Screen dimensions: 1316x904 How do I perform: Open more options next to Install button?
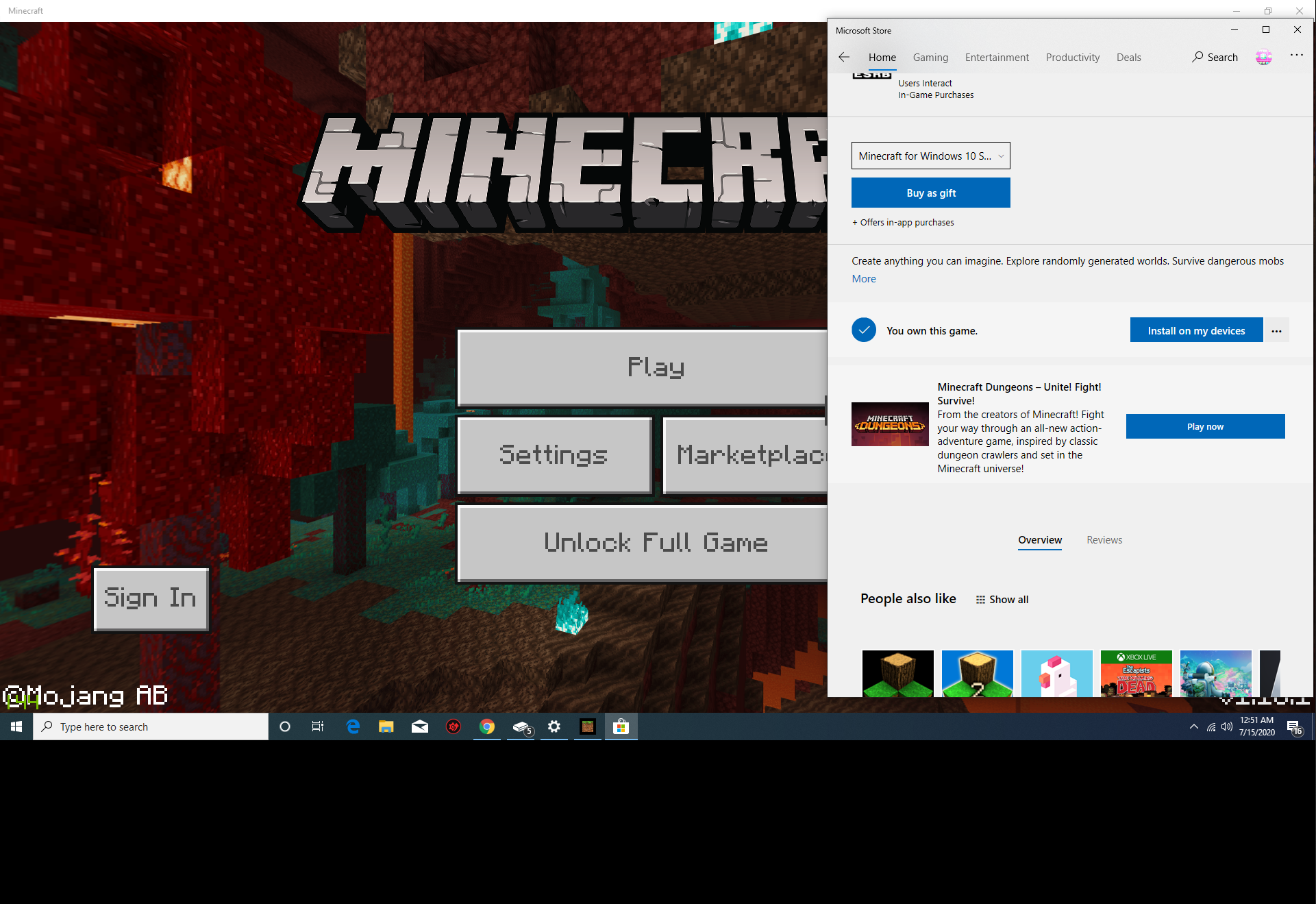1277,330
